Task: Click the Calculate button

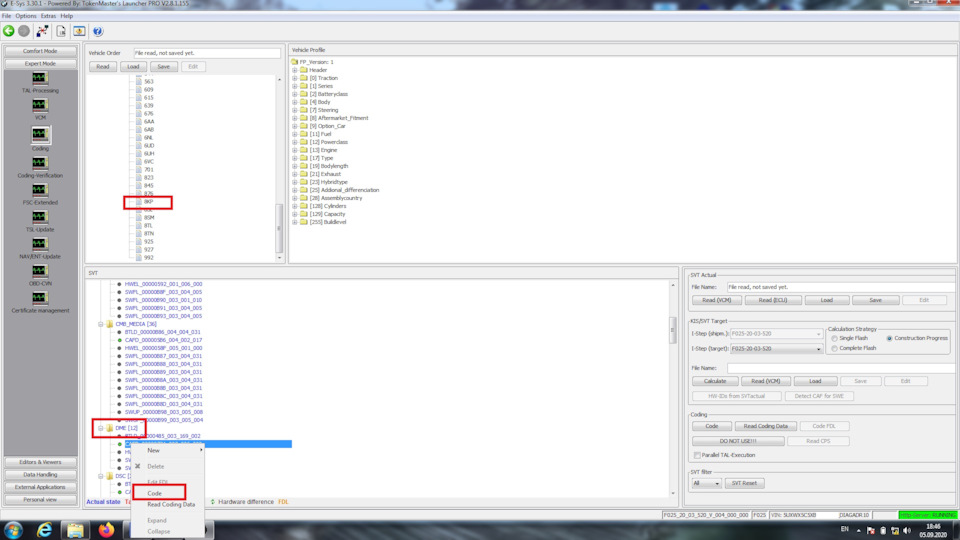Action: click(715, 381)
